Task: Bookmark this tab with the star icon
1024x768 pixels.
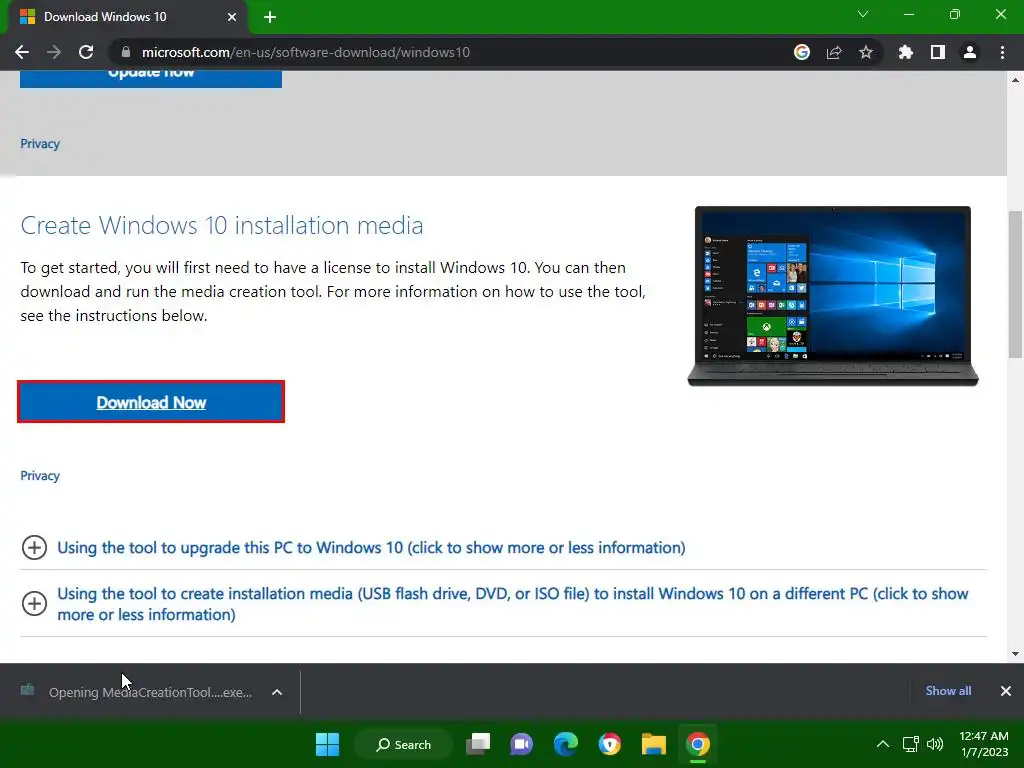Action: (866, 52)
